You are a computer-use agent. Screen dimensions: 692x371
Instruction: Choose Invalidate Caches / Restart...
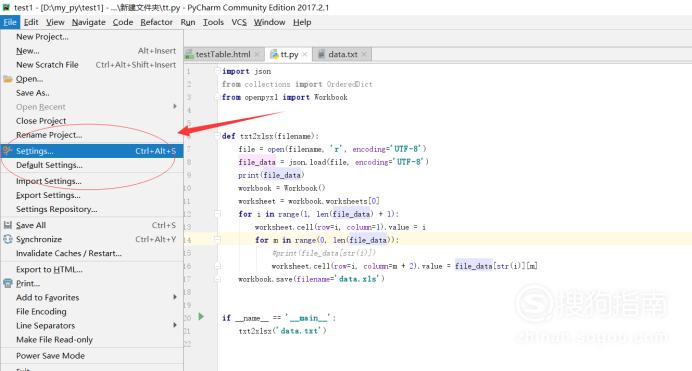click(x=92, y=253)
